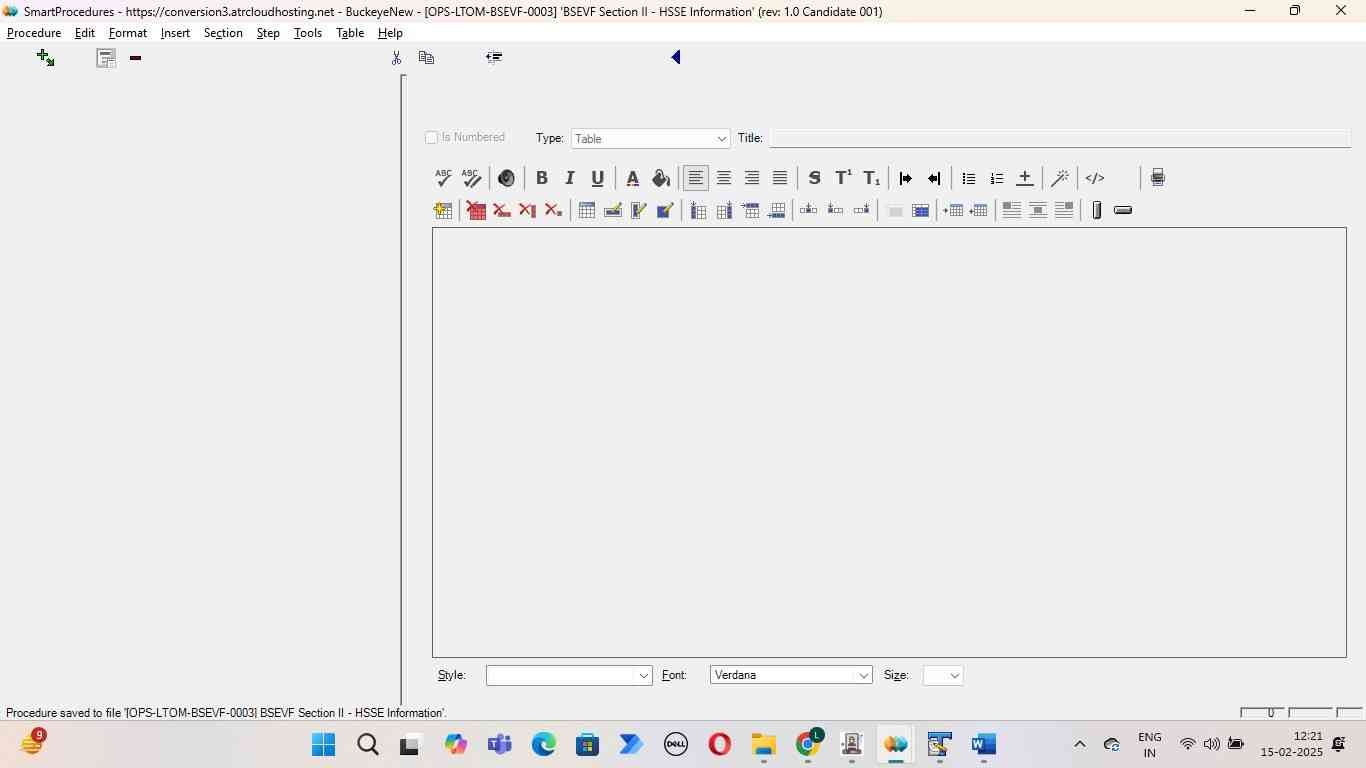
Task: Toggle the align left button
Action: coord(695,178)
